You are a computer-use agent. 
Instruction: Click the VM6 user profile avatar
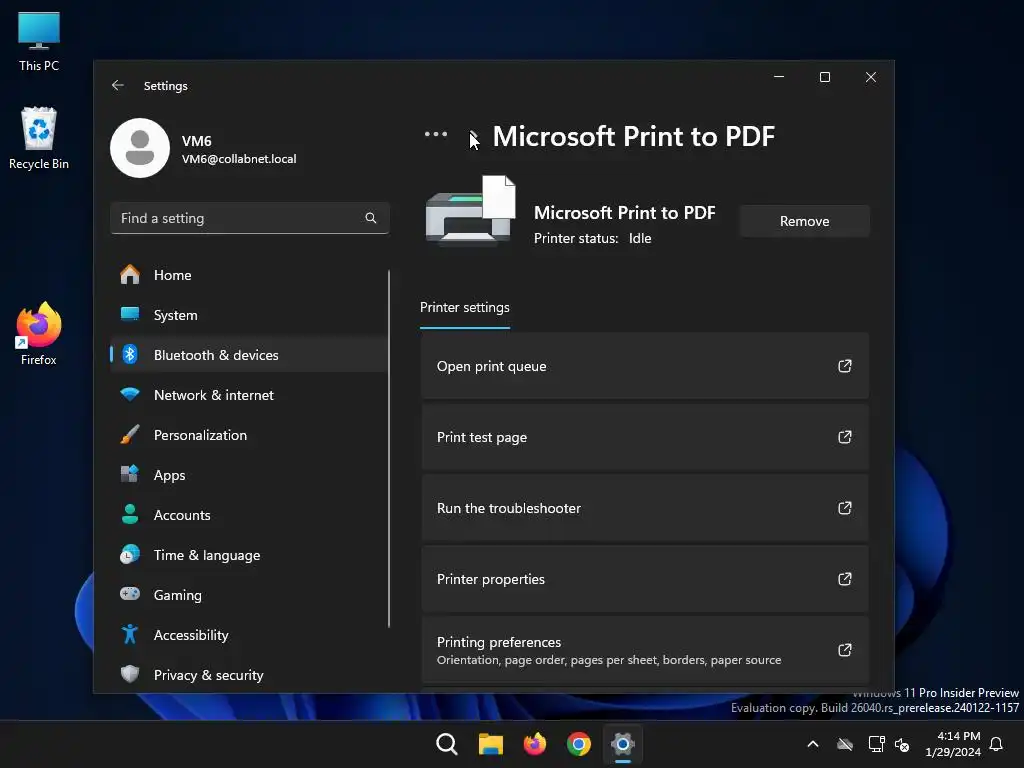point(140,148)
